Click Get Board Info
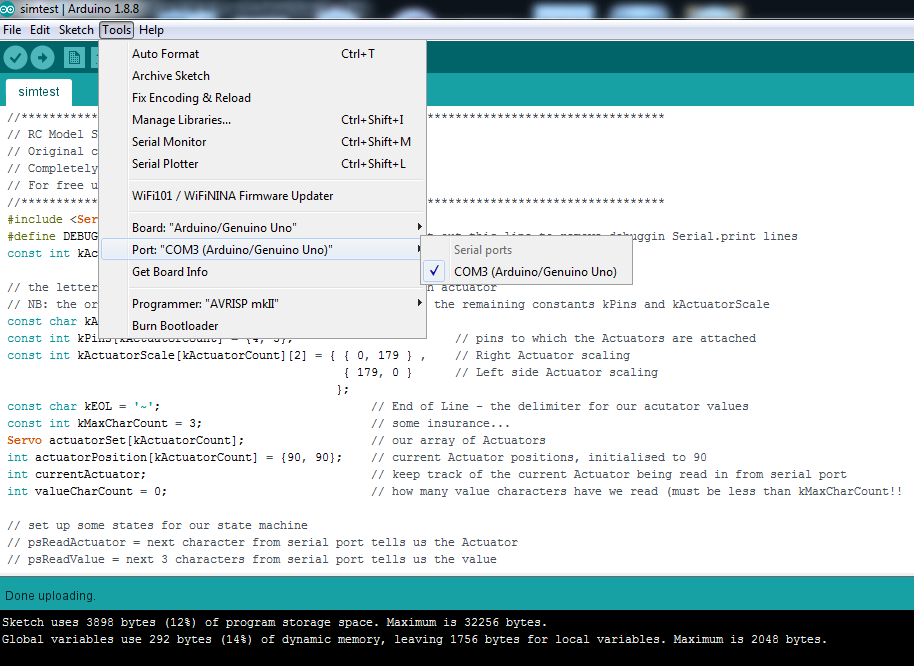 170,271
